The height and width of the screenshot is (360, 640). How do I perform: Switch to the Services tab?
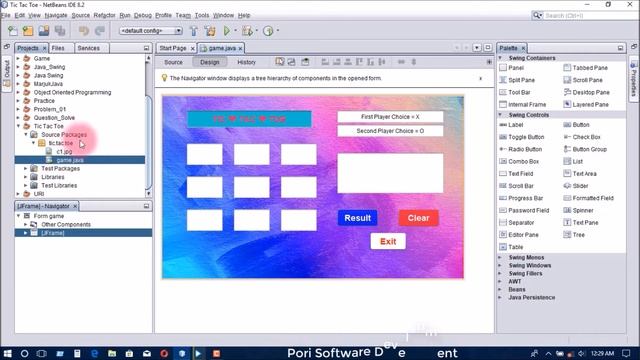89,48
